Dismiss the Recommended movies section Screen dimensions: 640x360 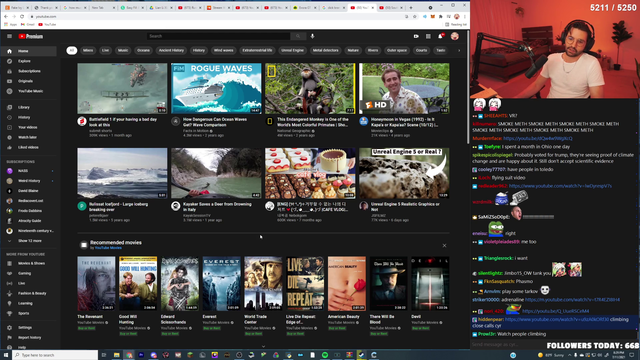click(x=444, y=246)
